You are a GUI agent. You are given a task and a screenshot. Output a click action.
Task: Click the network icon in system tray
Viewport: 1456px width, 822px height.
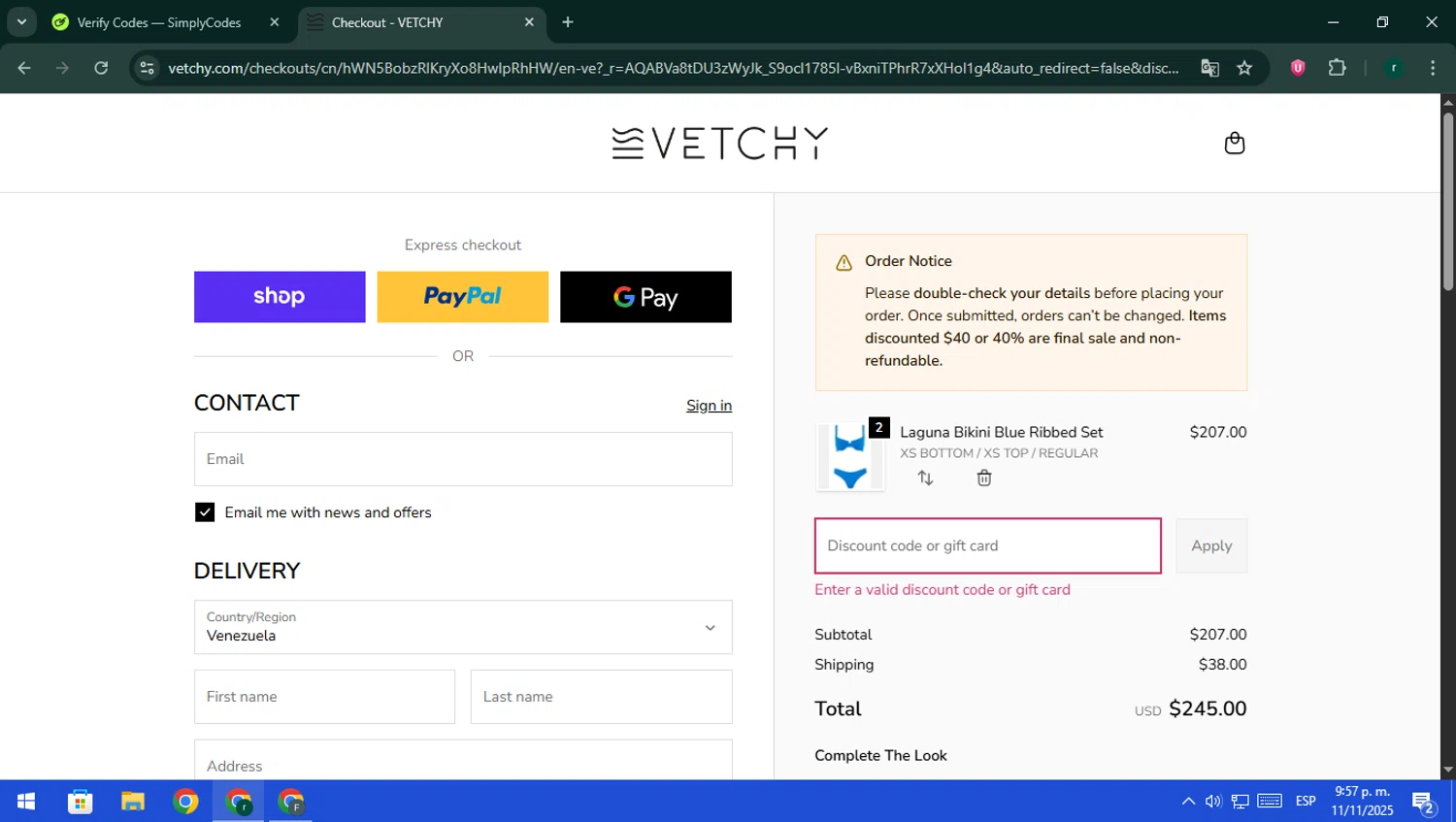pyautogui.click(x=1240, y=802)
